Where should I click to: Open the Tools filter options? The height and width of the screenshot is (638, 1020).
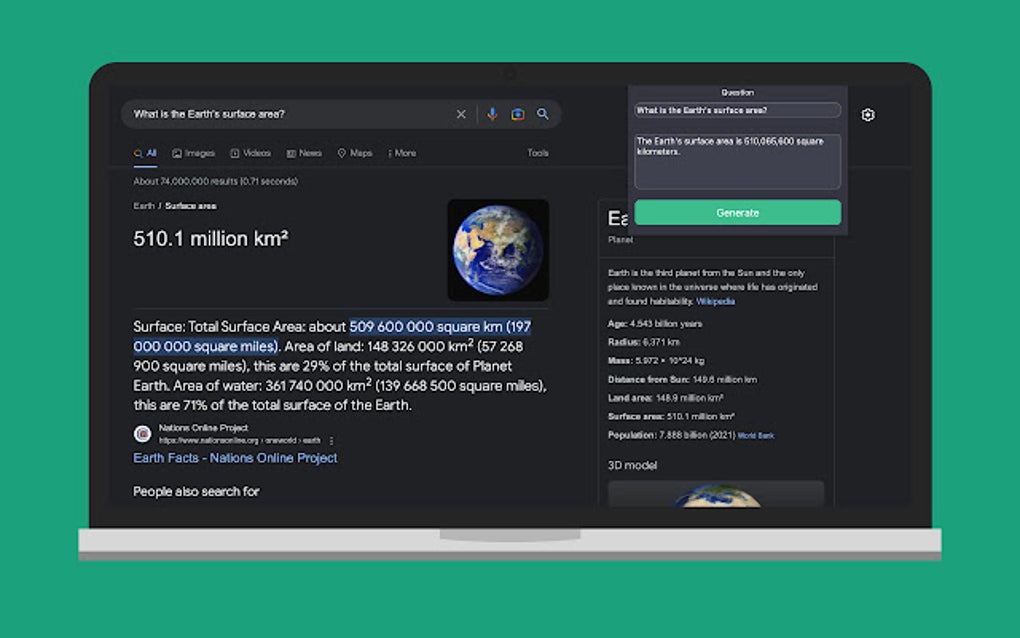click(x=537, y=152)
